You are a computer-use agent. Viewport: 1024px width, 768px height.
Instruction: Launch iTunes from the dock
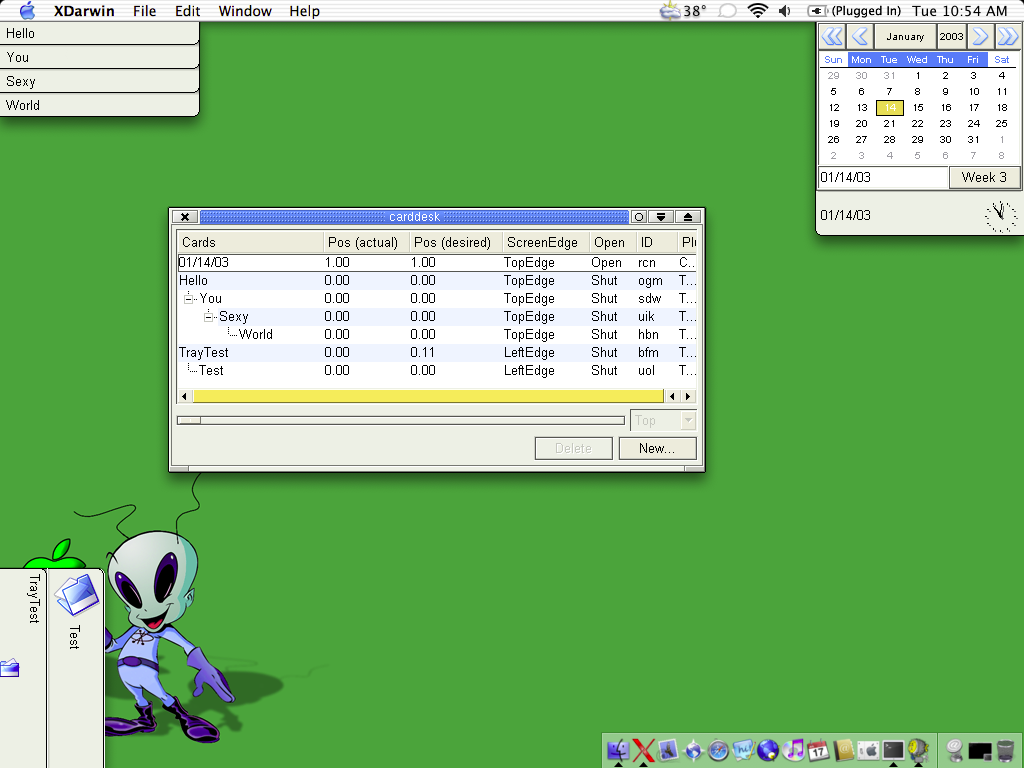click(793, 750)
